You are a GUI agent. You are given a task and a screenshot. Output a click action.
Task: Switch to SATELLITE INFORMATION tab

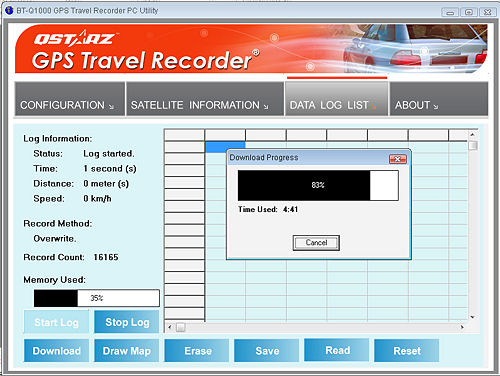(205, 99)
